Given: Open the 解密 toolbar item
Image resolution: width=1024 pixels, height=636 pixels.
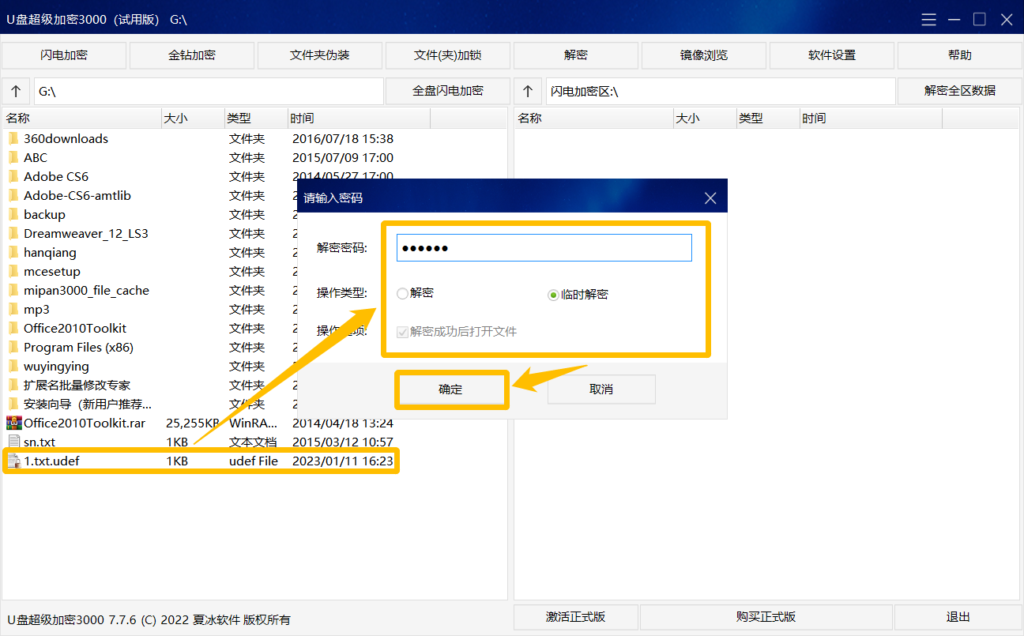Looking at the screenshot, I should coord(576,55).
